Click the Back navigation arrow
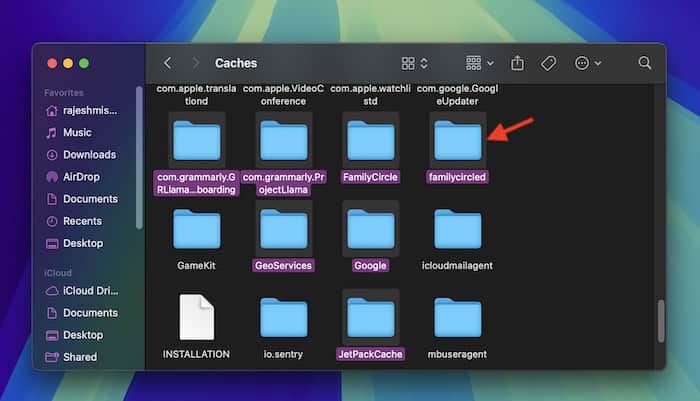Image resolution: width=700 pixels, height=401 pixels. (x=167, y=63)
